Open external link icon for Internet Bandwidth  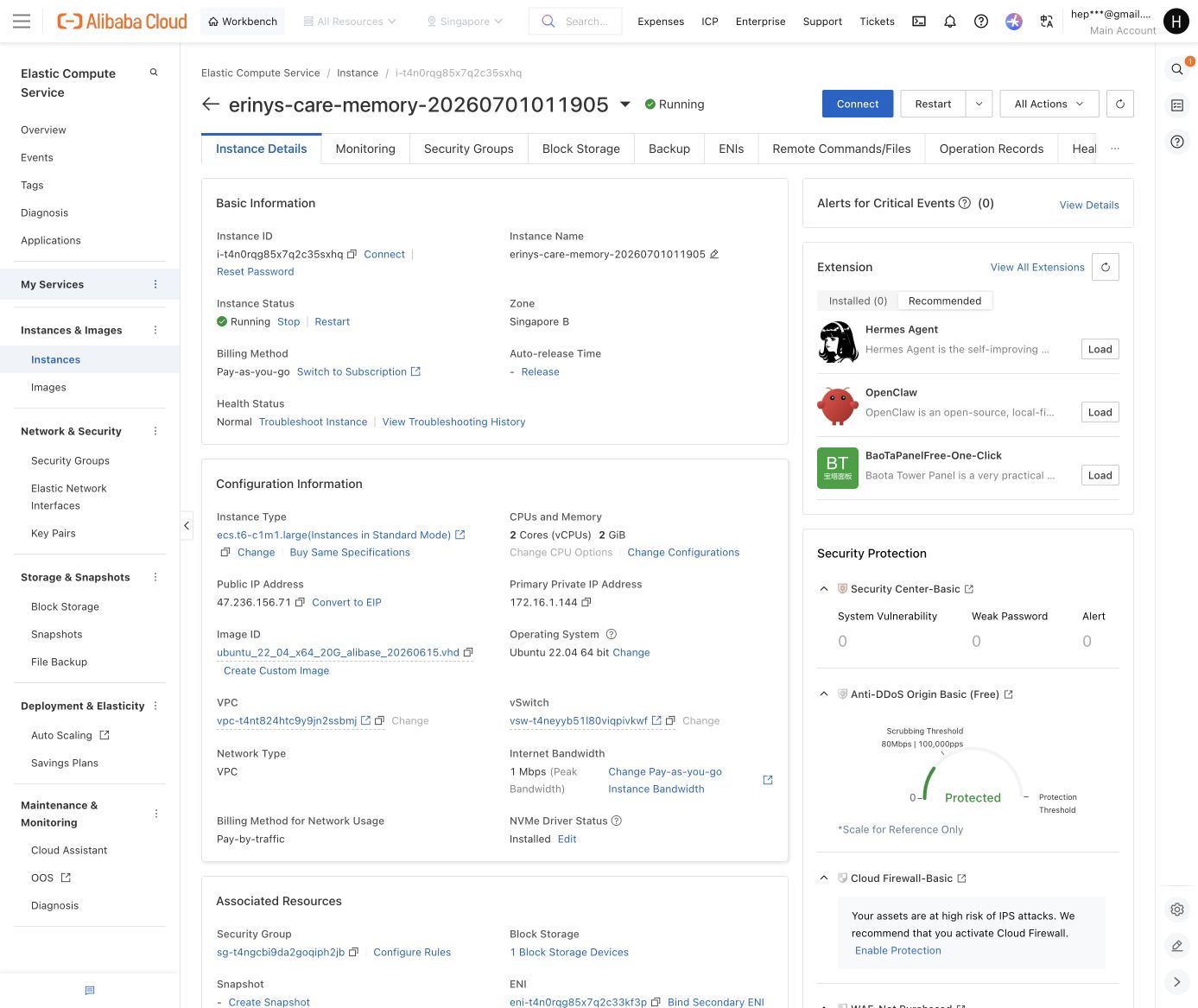tap(768, 780)
